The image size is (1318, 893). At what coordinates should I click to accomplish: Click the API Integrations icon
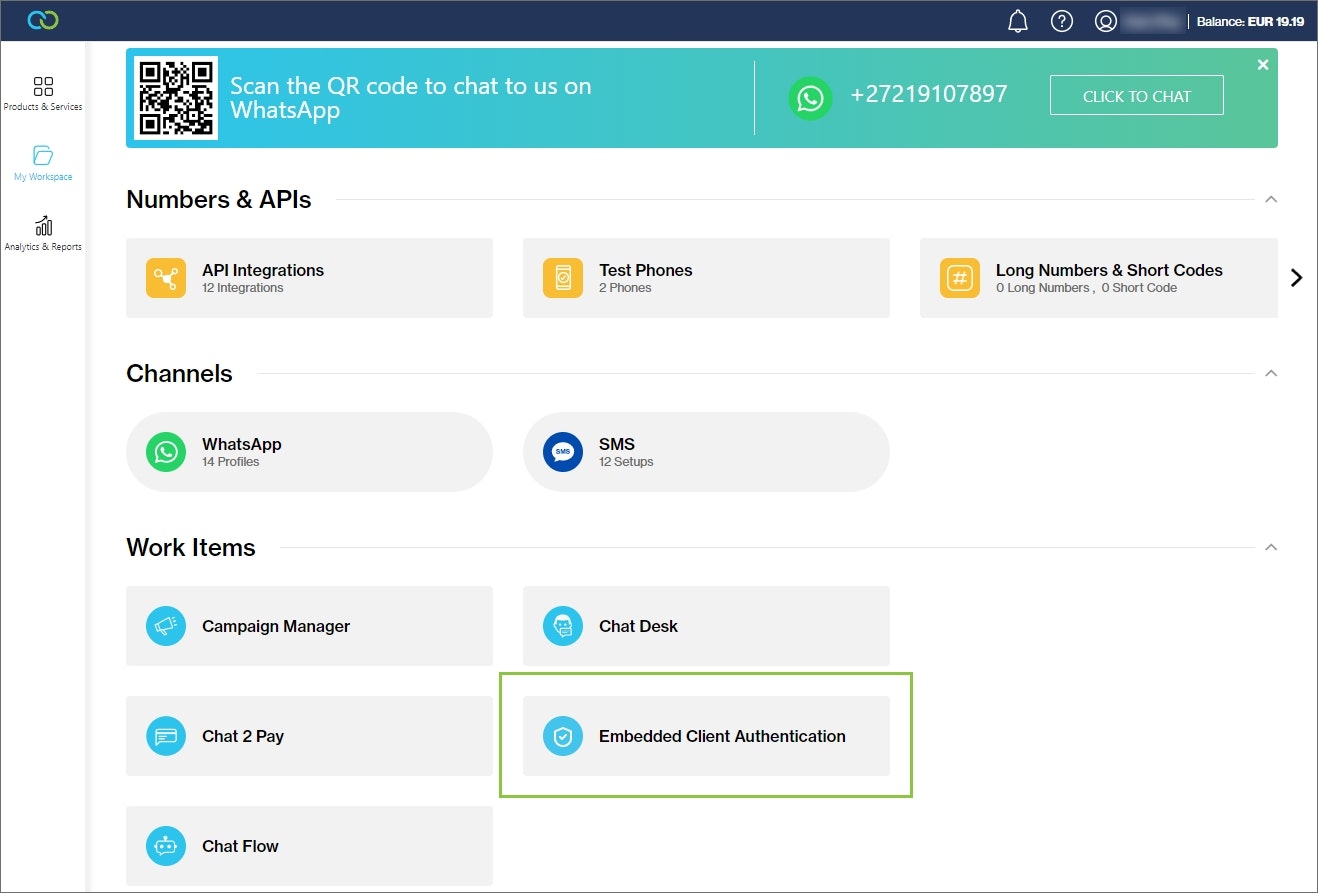pos(166,278)
